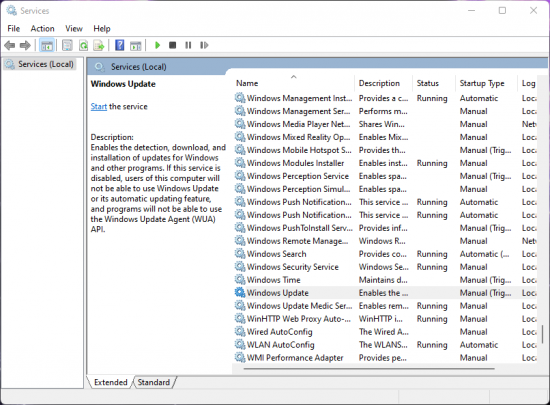The width and height of the screenshot is (550, 405).
Task: Click gear icon beside Wired AutoConfig
Action: coord(240,331)
